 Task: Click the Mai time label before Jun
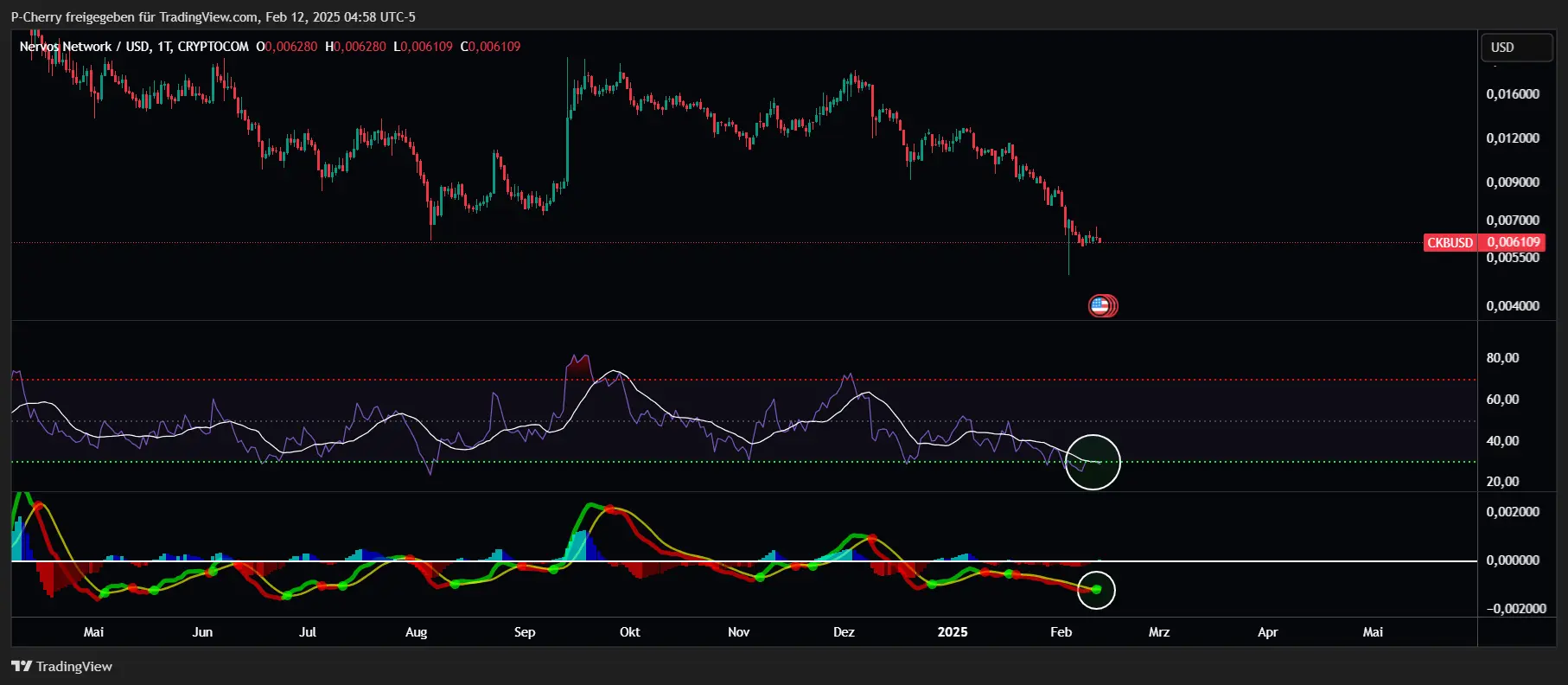point(93,632)
